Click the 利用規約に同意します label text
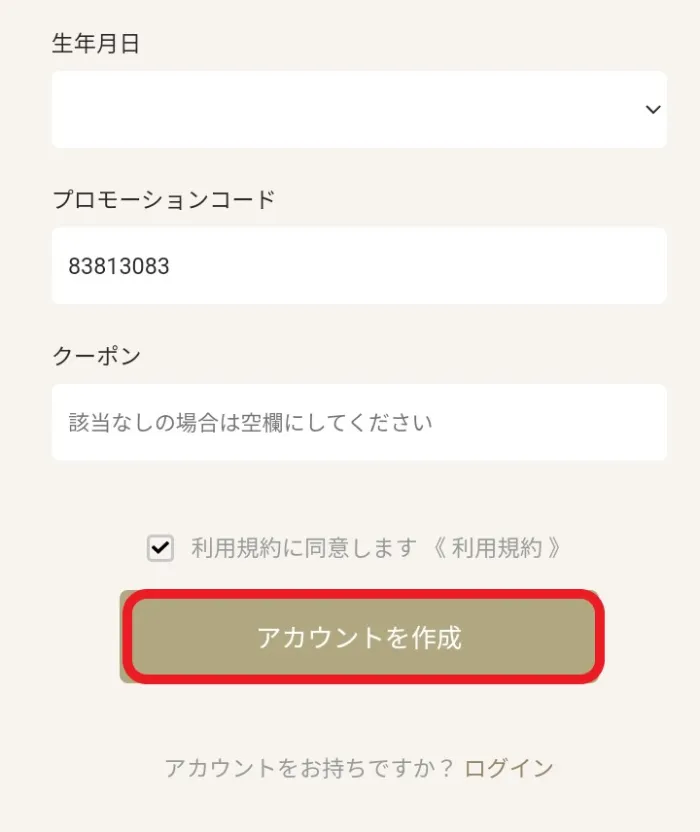The width and height of the screenshot is (700, 832). click(x=303, y=548)
